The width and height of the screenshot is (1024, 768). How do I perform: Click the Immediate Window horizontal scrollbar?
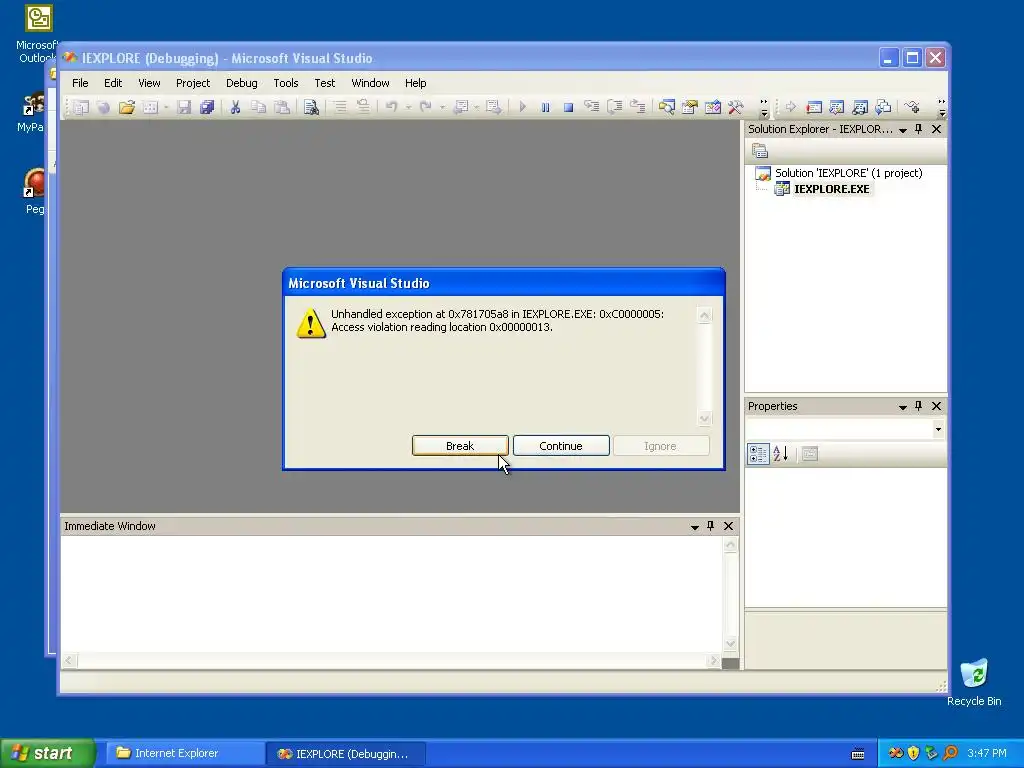coord(391,661)
